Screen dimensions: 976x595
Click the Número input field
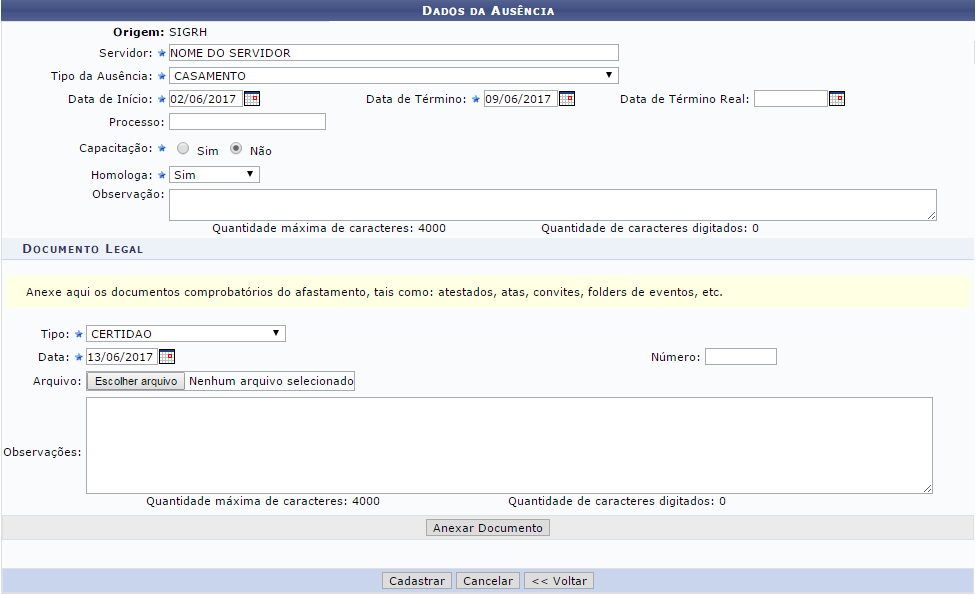(x=740, y=357)
